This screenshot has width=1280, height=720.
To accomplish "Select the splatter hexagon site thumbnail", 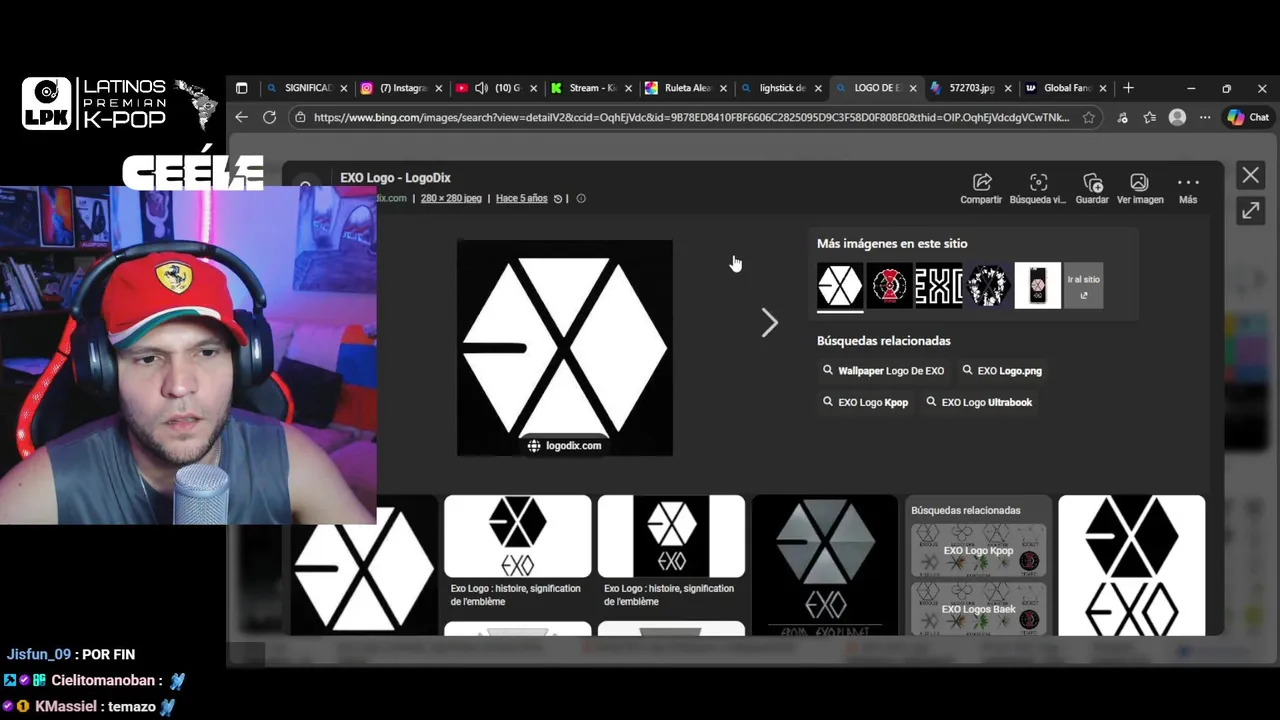I will coord(988,286).
